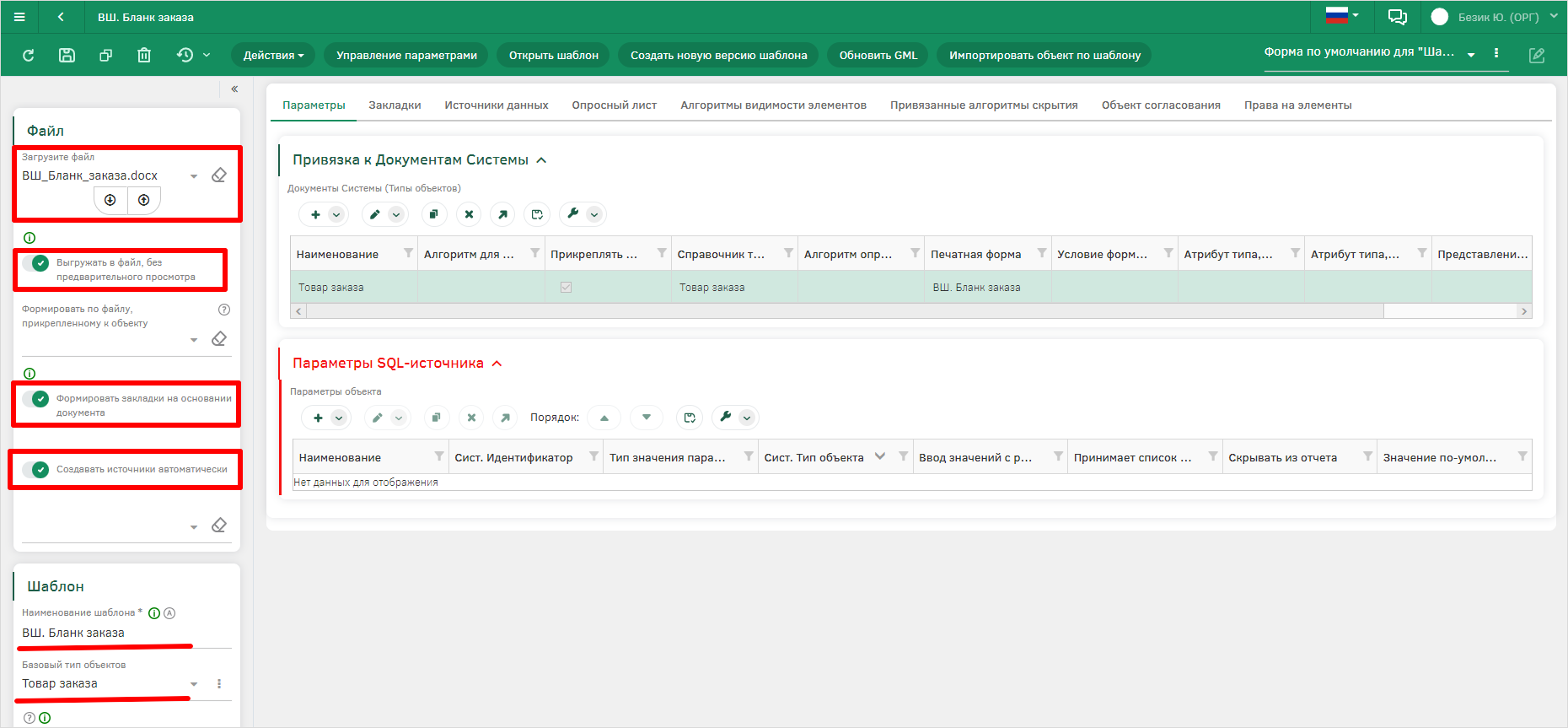Open the Опросный лист tab
Viewport: 1568px width, 728px height.
coord(615,105)
